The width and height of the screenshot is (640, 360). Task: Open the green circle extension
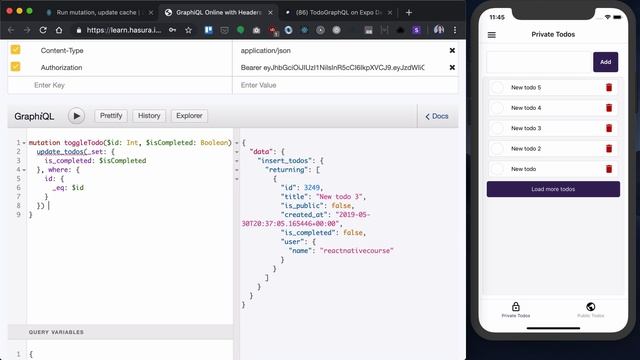coord(240,30)
